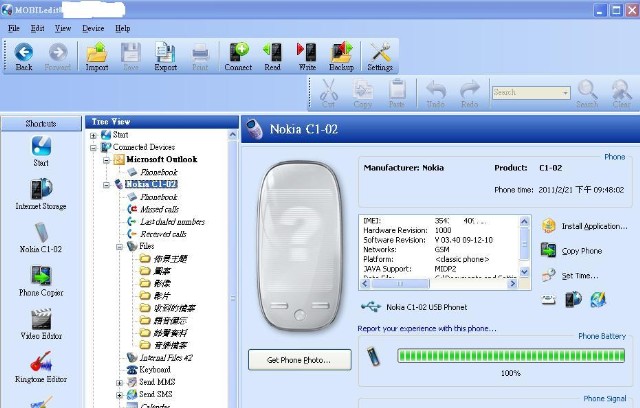Screen dimensions: 640x408
Task: Click the phone battery level bar
Action: tap(510, 356)
